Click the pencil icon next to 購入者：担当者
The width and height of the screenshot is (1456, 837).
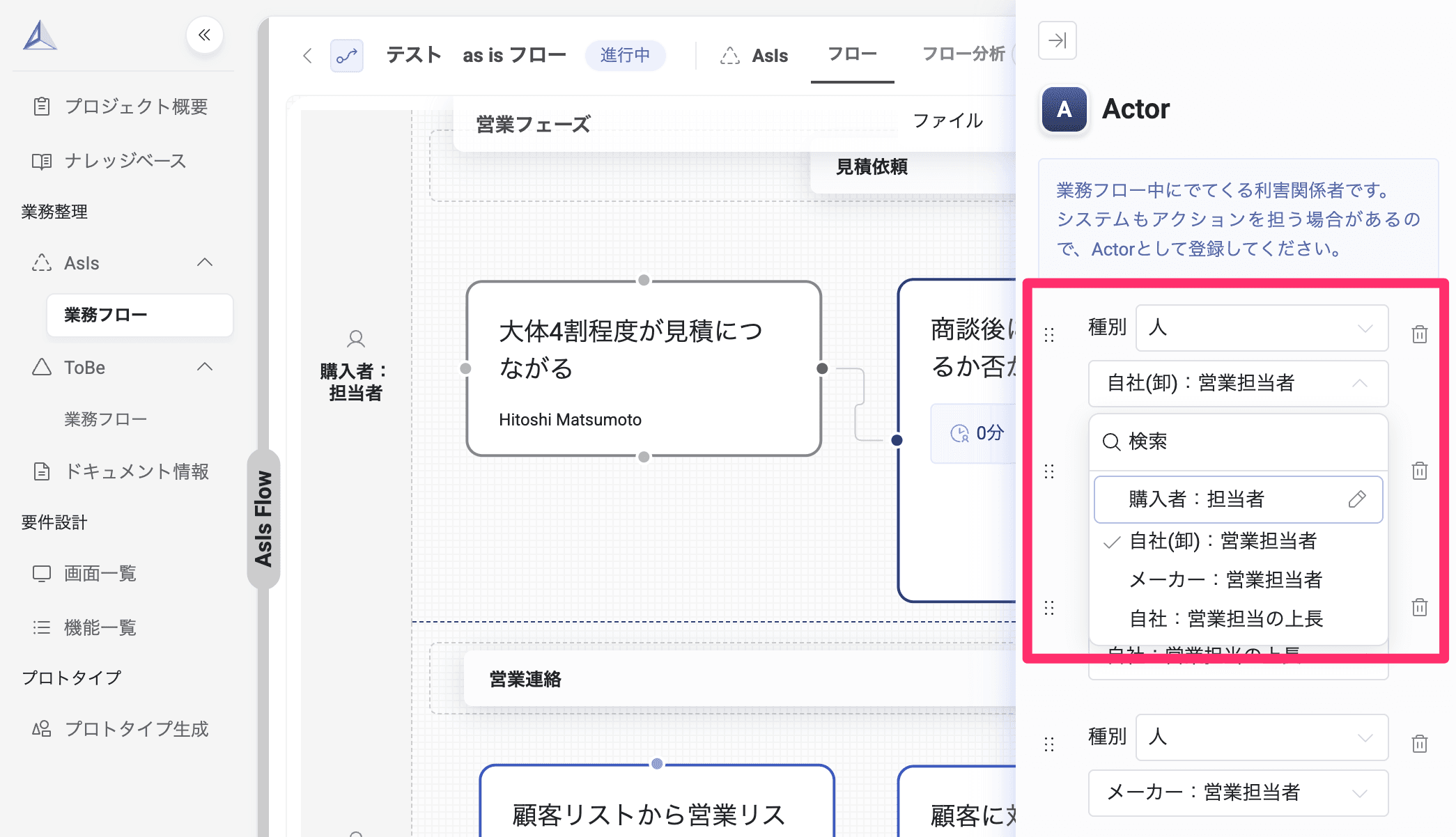[1356, 499]
